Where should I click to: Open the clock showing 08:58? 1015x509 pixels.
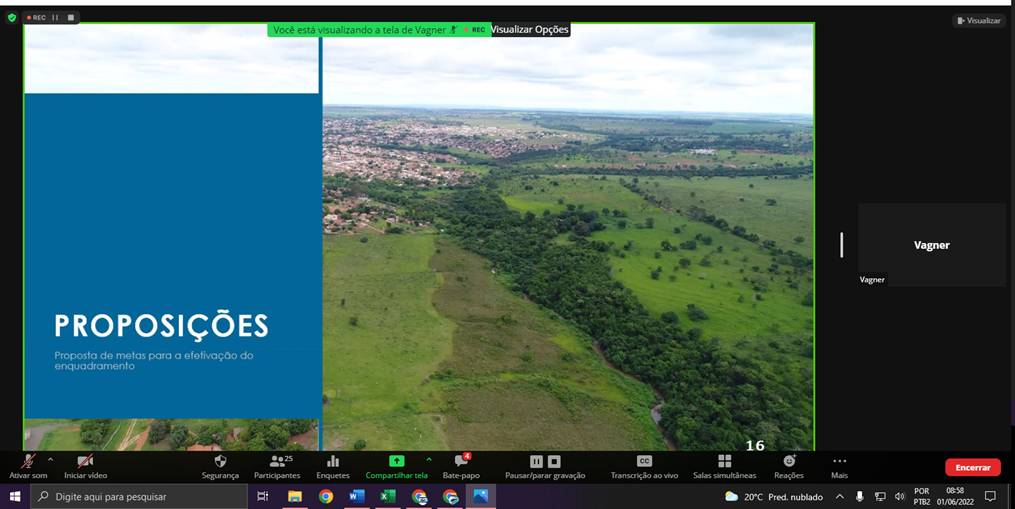tap(955, 497)
